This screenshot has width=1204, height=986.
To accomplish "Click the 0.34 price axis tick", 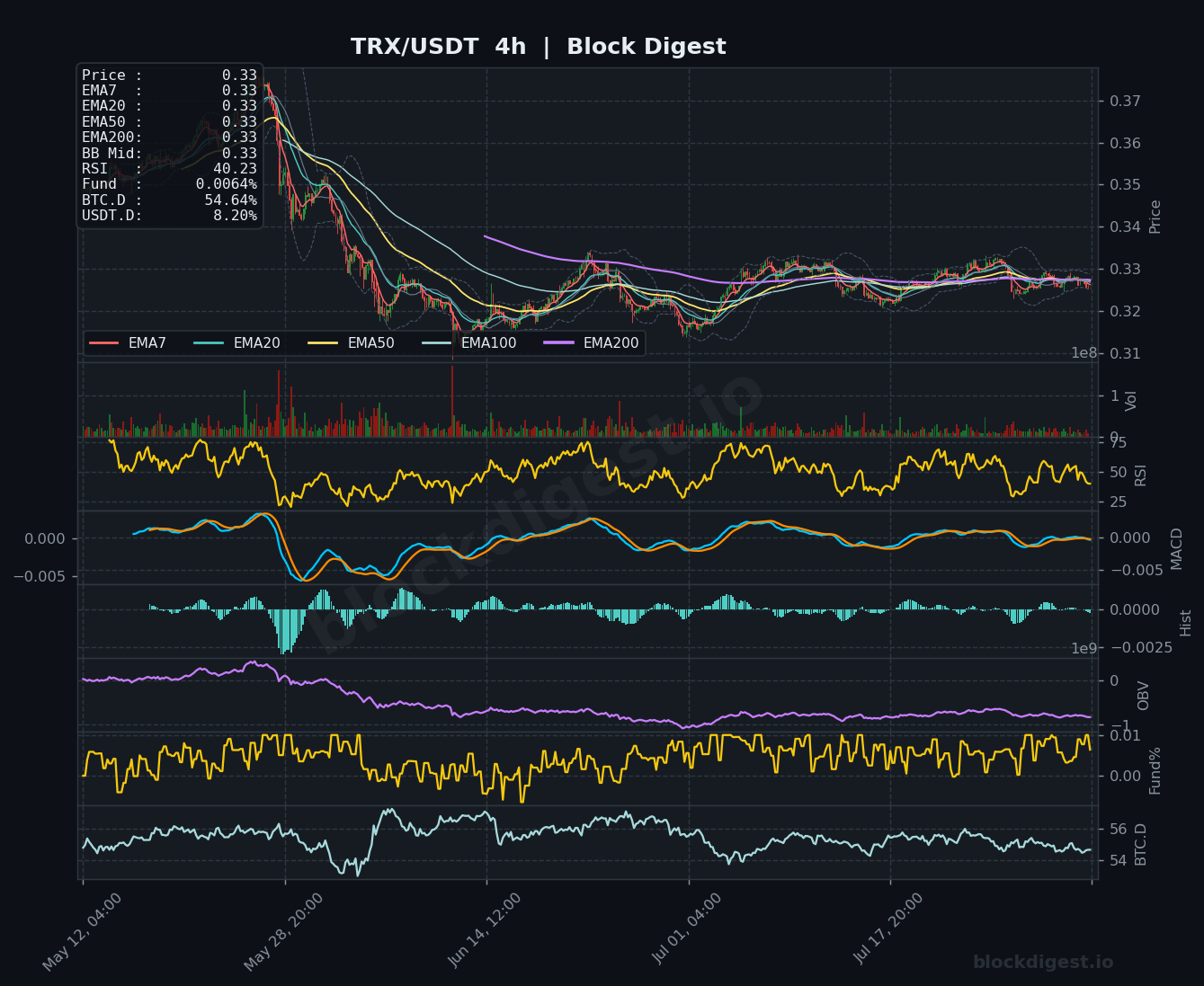I will pos(1123,227).
